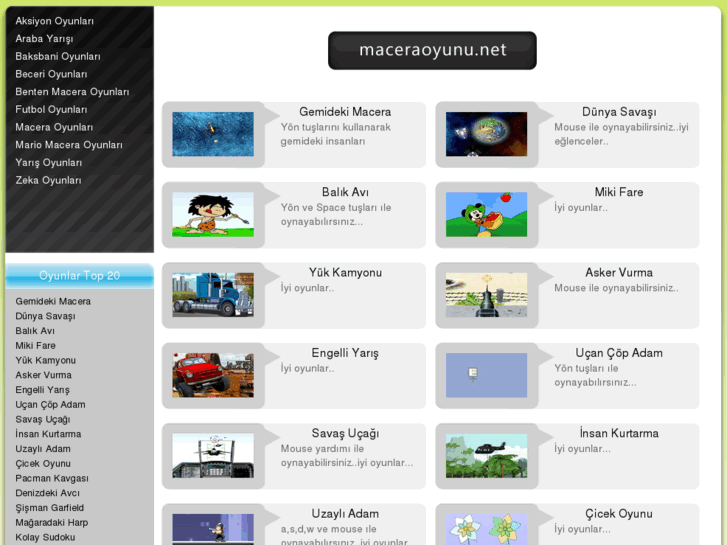Viewport: 727px width, 545px height.
Task: Open Çiçek Oyunu in Top 20 list
Action: pyautogui.click(x=43, y=463)
